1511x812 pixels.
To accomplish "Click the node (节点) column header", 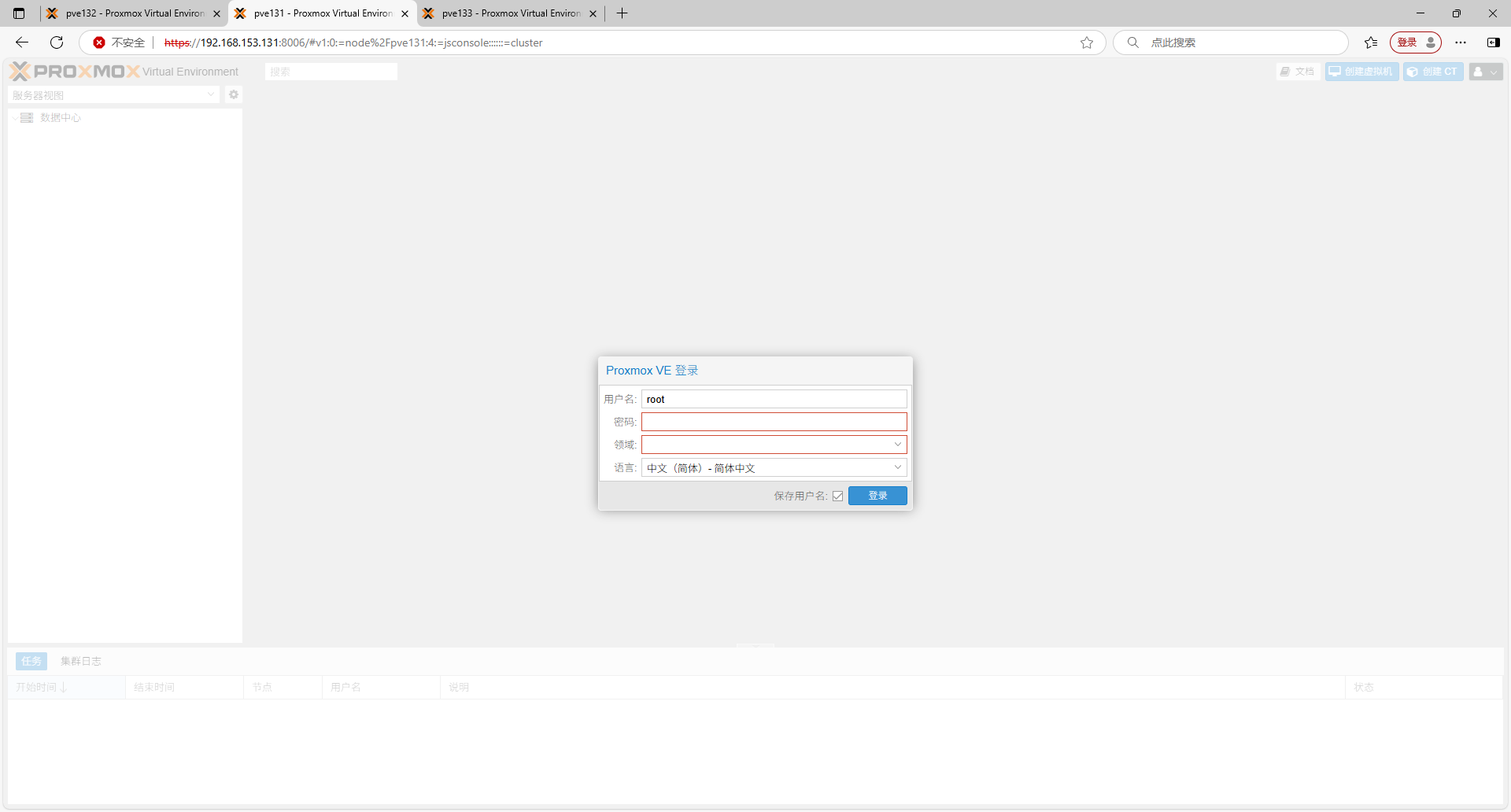I will point(283,687).
